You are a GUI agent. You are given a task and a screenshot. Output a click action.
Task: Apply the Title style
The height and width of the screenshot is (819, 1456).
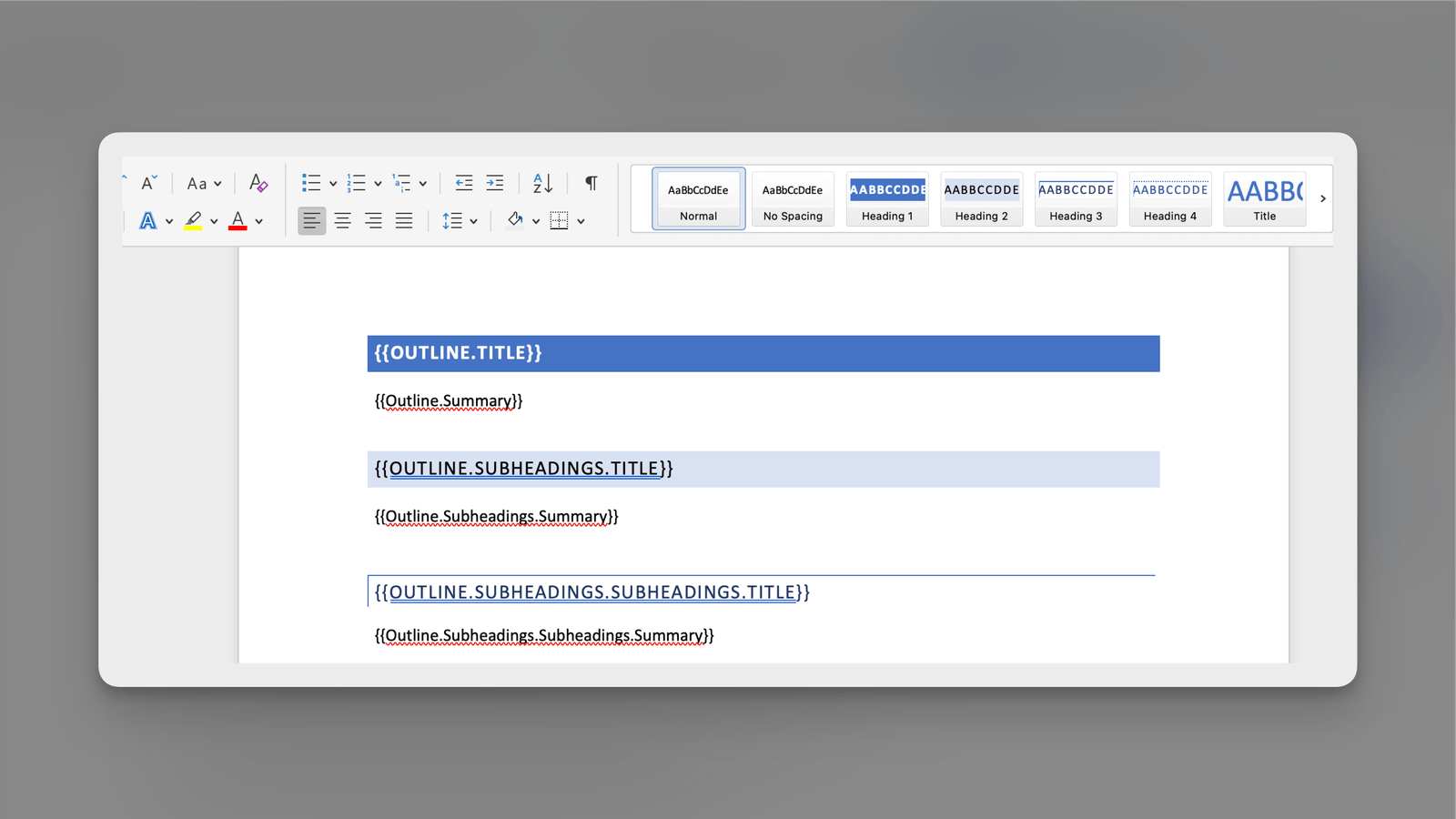click(1264, 198)
